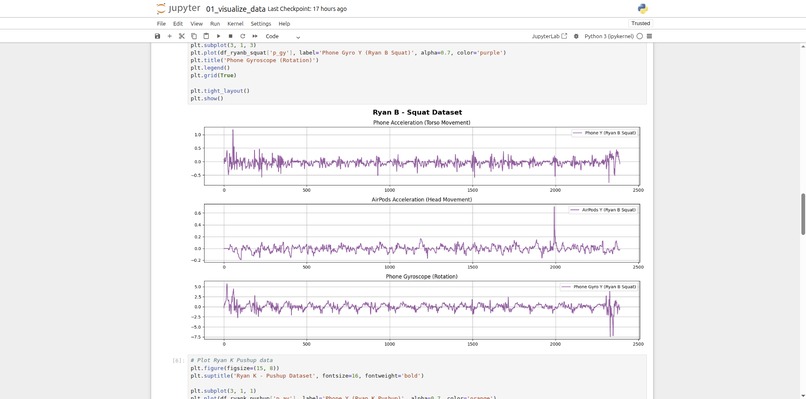Click the plt.grid(True) code line
The height and width of the screenshot is (399, 806).
pyautogui.click(x=213, y=75)
